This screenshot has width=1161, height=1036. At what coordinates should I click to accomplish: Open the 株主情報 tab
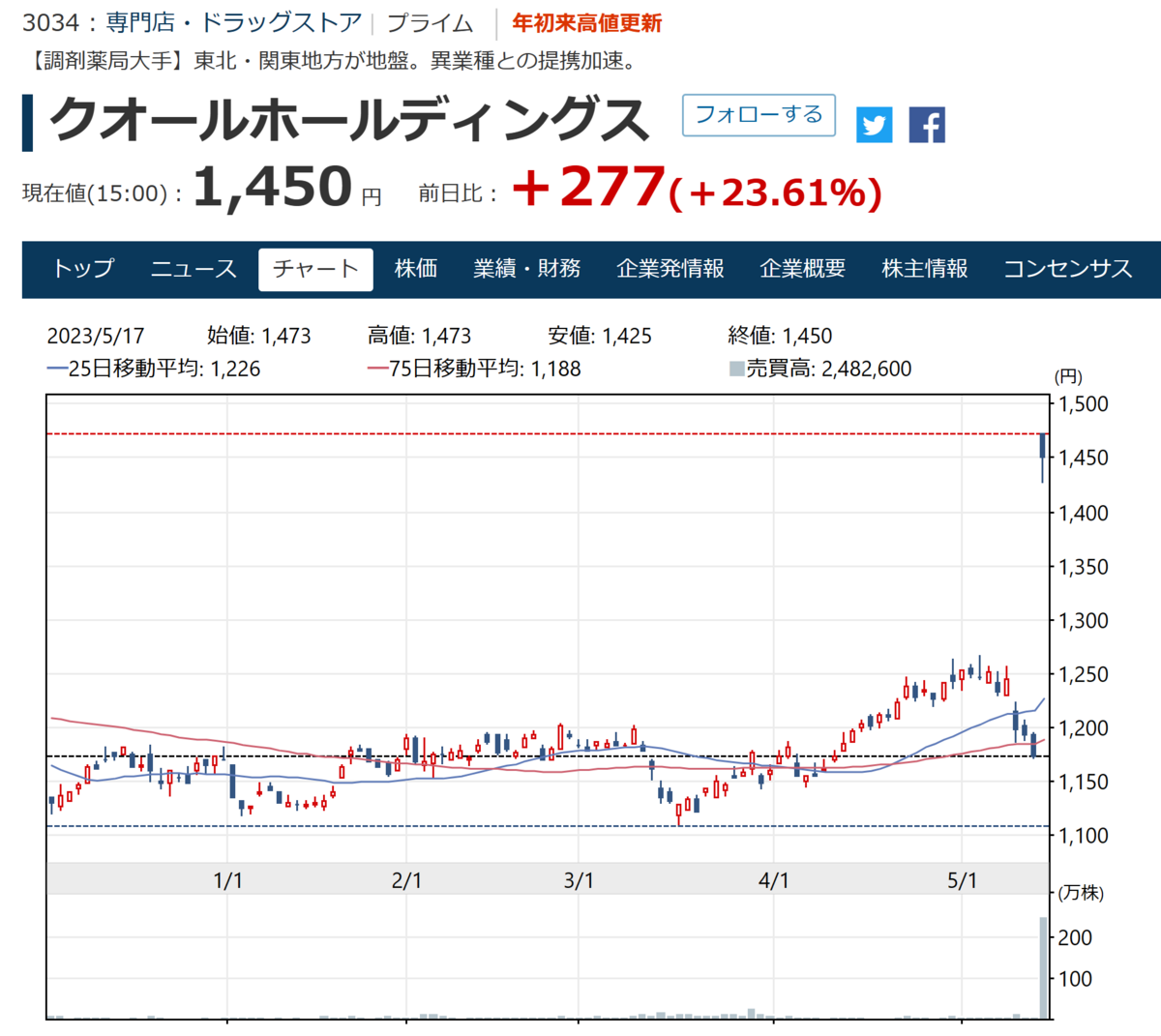coord(925,269)
